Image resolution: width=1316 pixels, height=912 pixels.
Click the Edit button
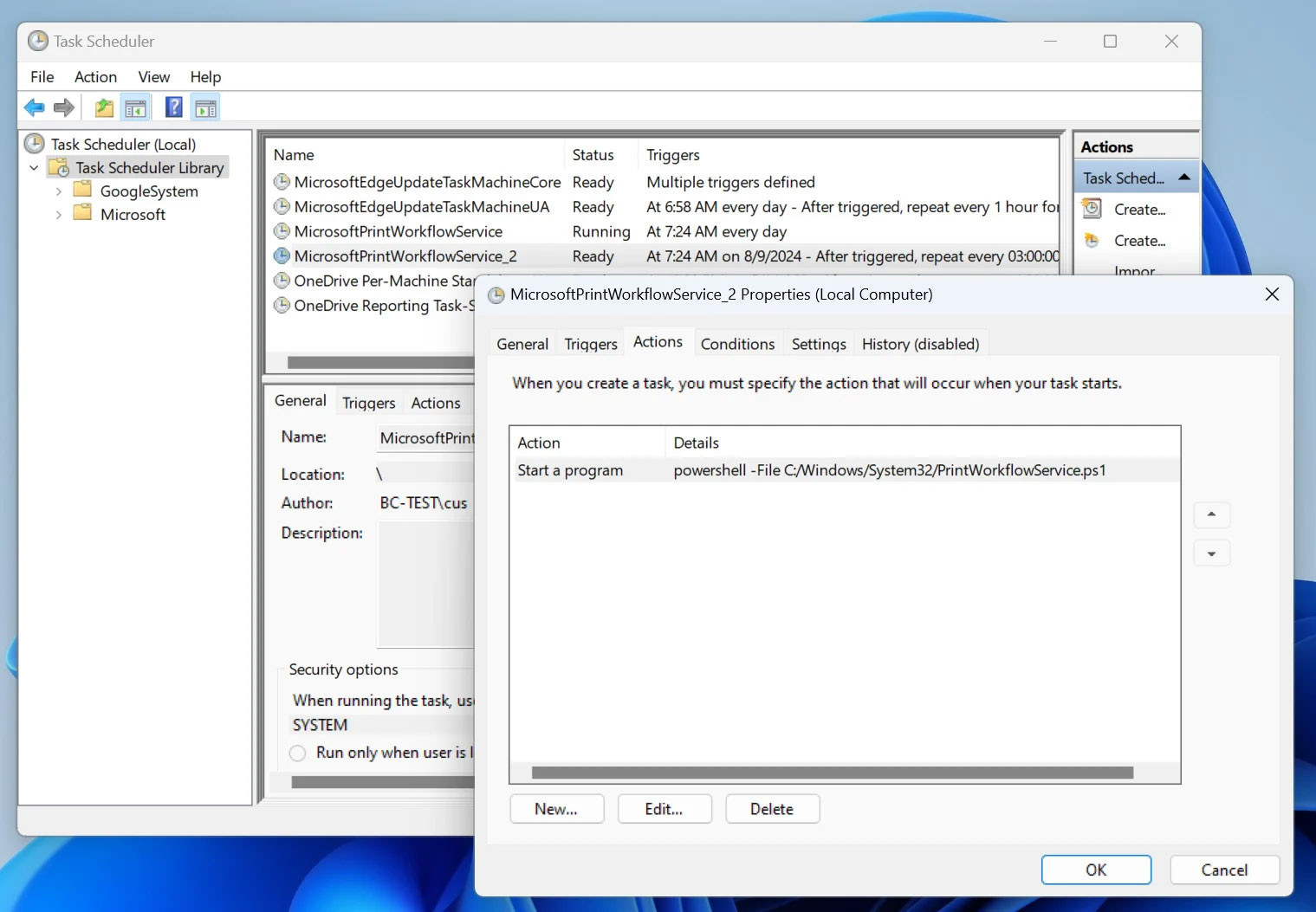pyautogui.click(x=664, y=808)
